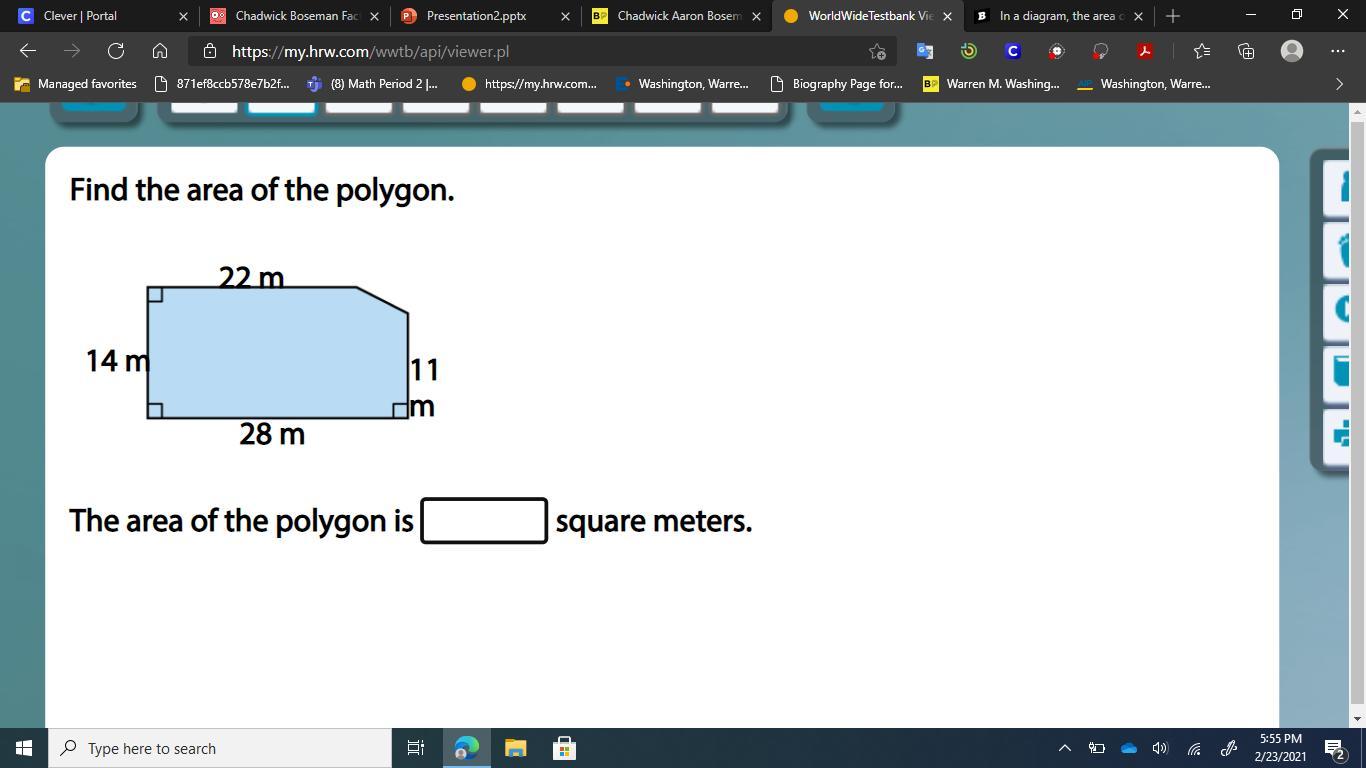Open the browser profile menu
This screenshot has width=1366, height=768.
[1292, 51]
